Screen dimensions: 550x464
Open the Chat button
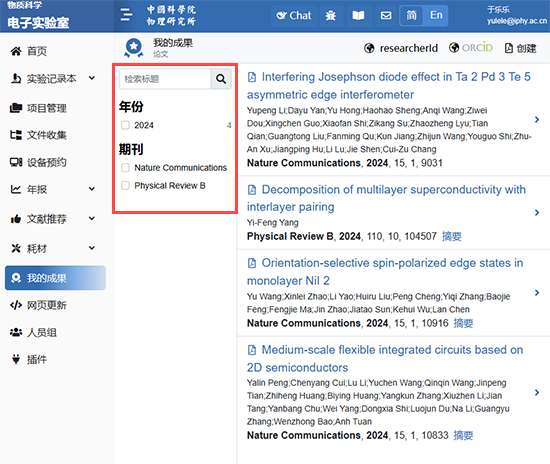pyautogui.click(x=294, y=15)
